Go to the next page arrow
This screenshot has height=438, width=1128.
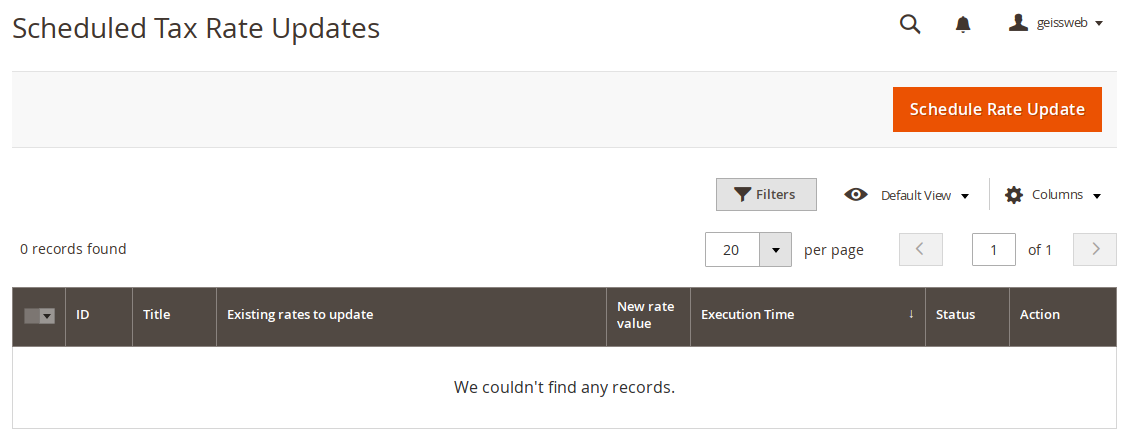(1095, 249)
